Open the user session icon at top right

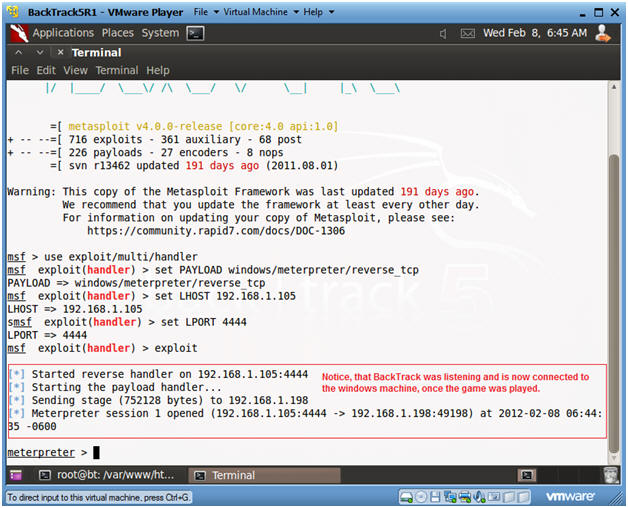(603, 33)
